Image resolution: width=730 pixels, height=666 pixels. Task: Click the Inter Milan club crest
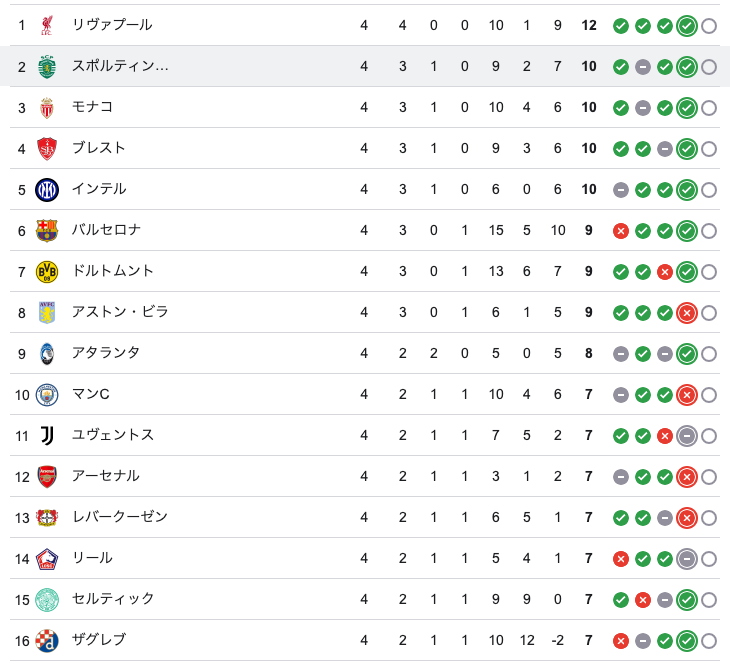[x=47, y=190]
